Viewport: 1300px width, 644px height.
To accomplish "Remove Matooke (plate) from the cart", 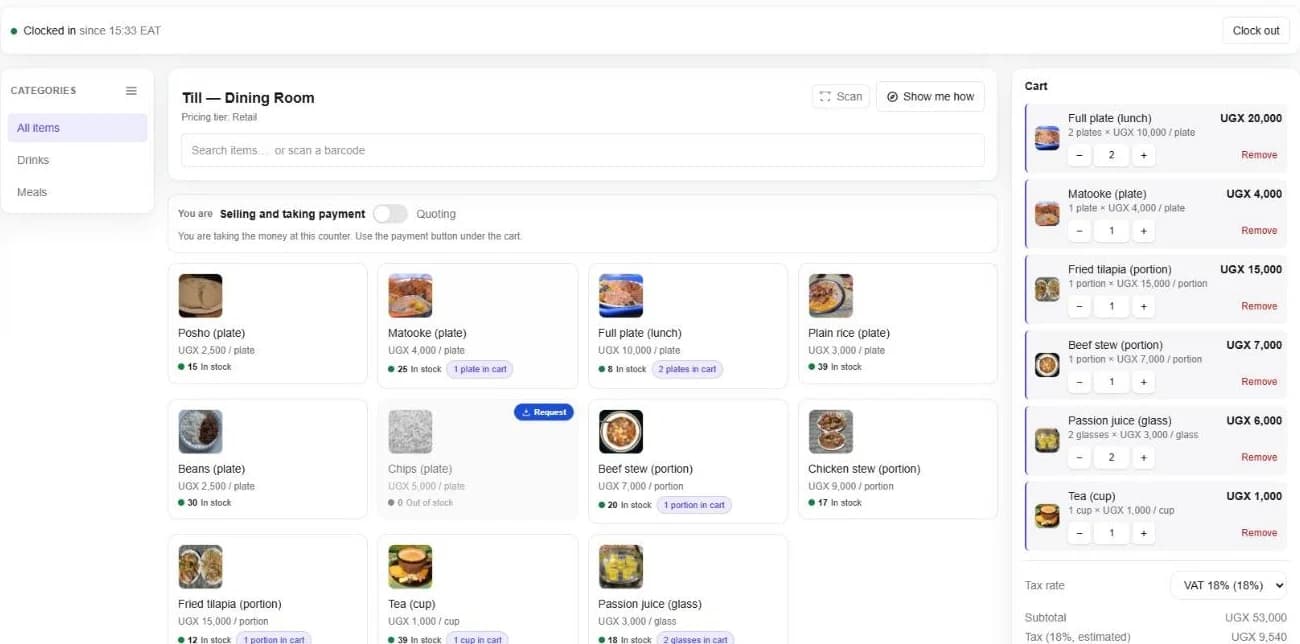I will 1259,231.
